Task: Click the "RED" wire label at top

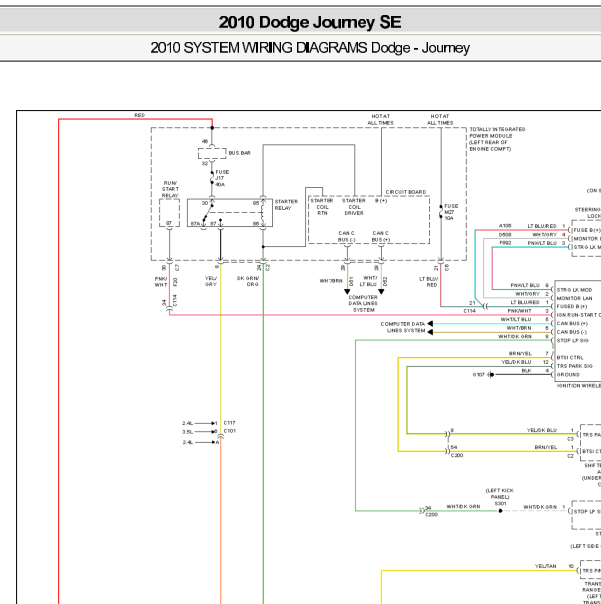Action: point(139,115)
